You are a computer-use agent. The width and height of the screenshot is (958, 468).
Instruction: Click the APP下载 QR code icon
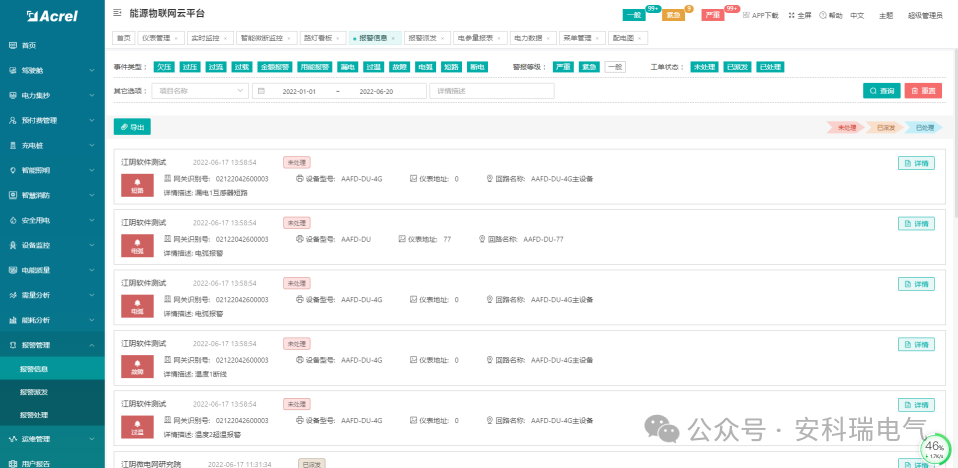coord(746,15)
